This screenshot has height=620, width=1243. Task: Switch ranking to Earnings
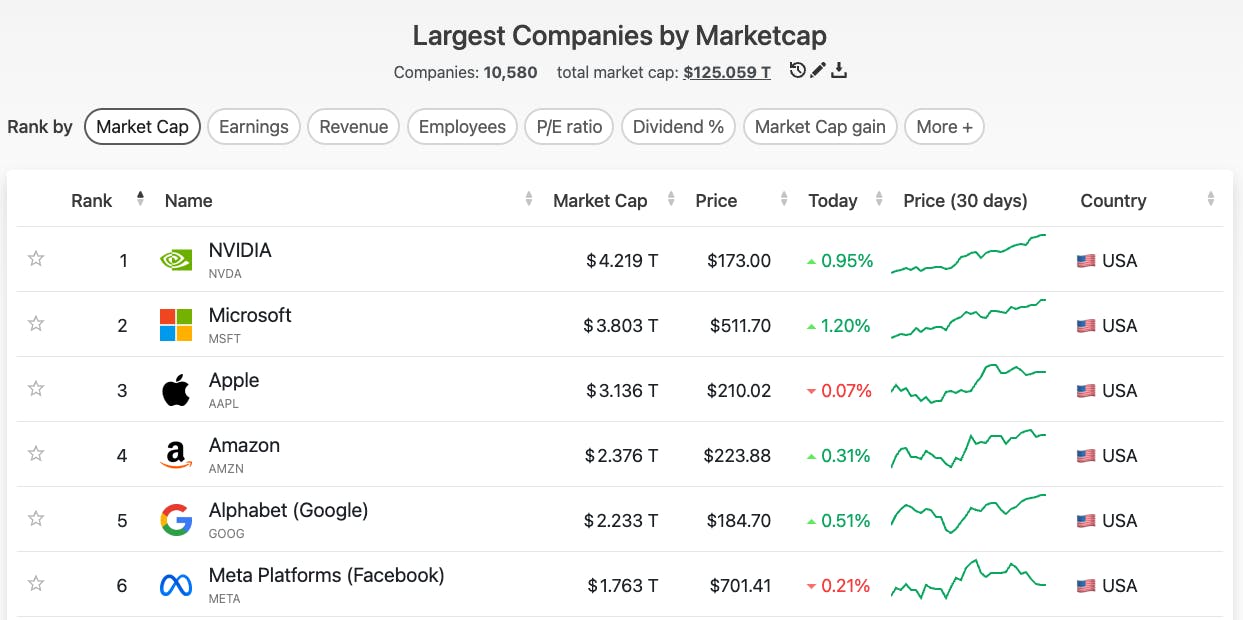(x=254, y=127)
